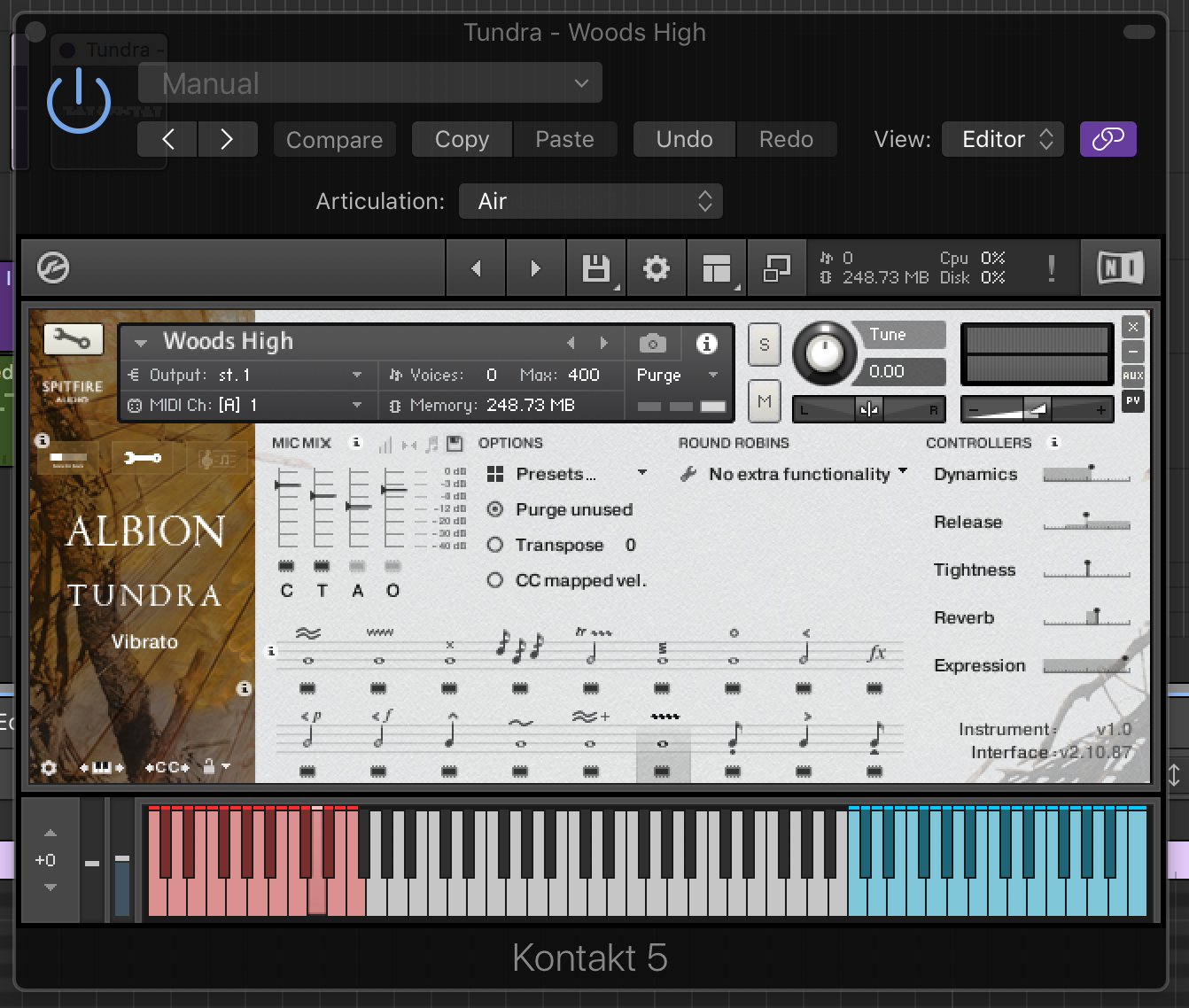This screenshot has height=1008, width=1189.
Task: Open instrument edit wrench icon
Action: coord(73,339)
